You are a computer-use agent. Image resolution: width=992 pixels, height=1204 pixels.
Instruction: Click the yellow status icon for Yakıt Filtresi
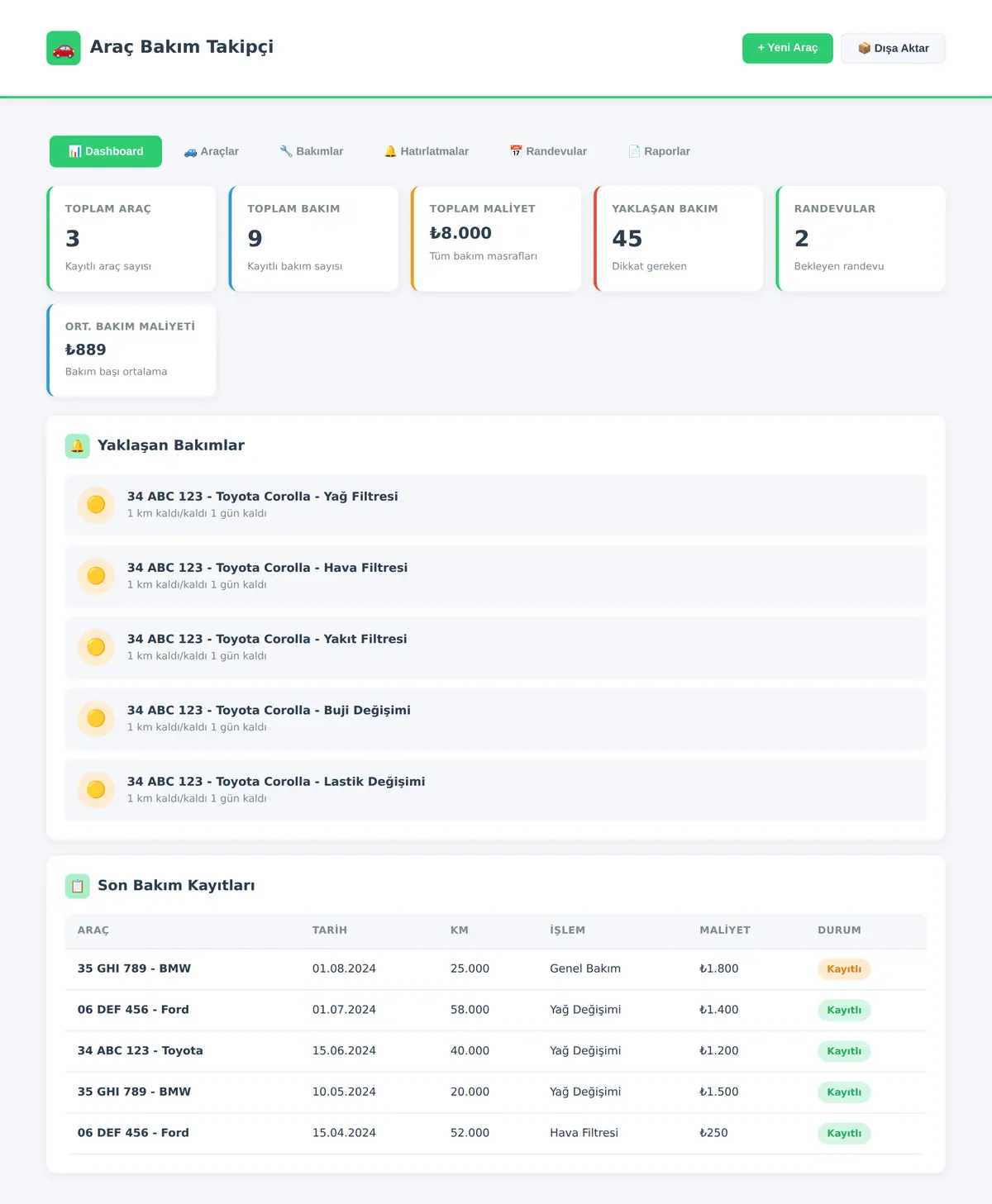point(96,647)
